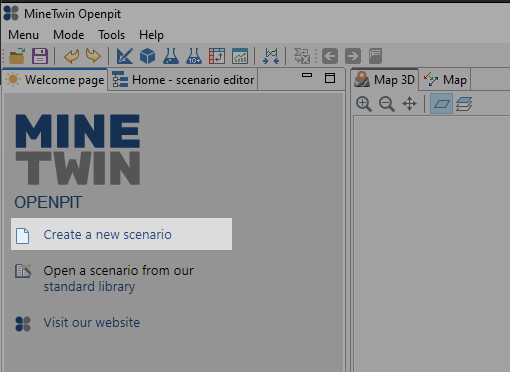Switch to Map 3D tab
This screenshot has height=372, width=510.
pos(385,80)
